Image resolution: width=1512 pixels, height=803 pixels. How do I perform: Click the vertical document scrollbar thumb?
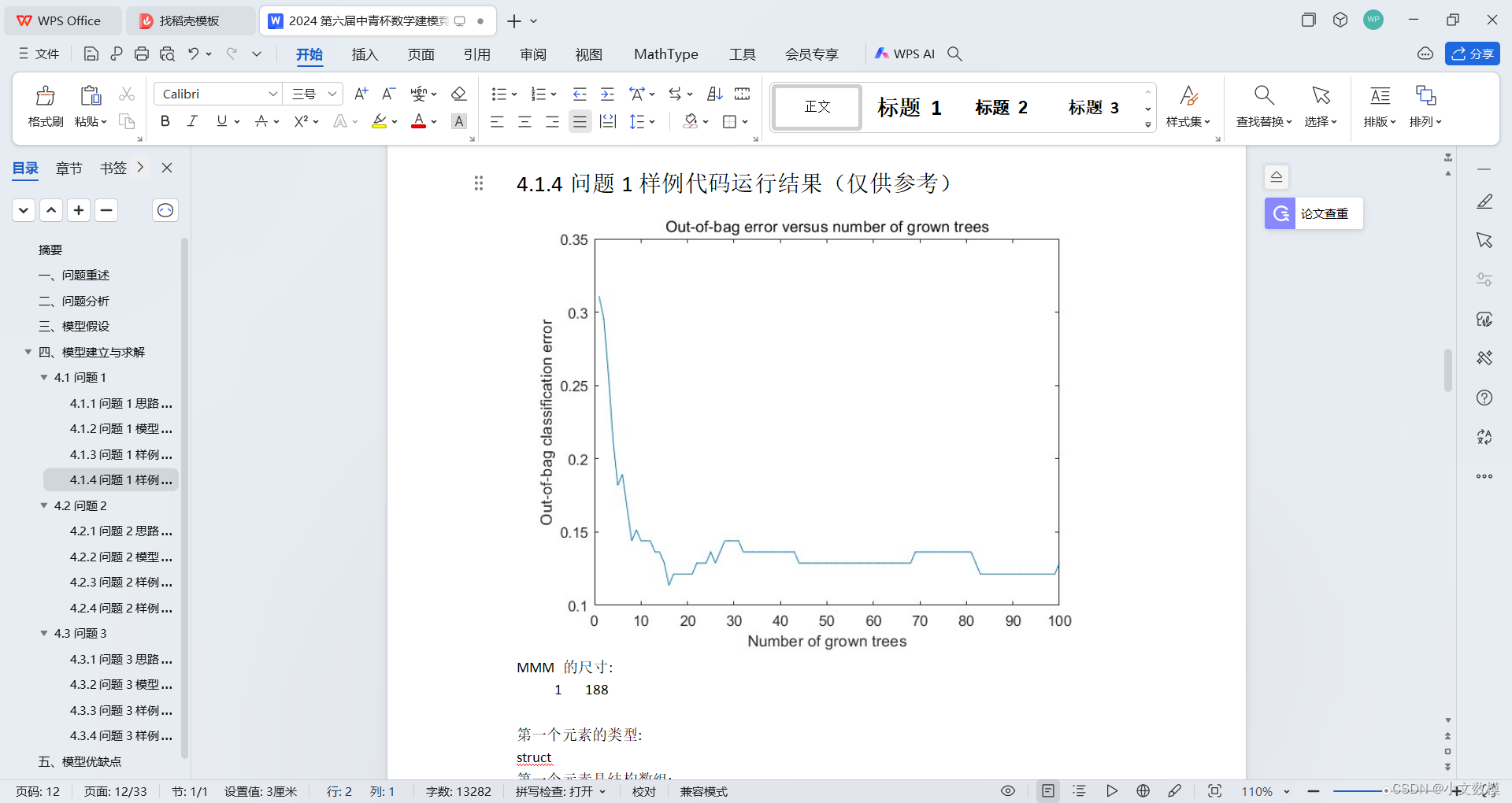pos(1447,370)
